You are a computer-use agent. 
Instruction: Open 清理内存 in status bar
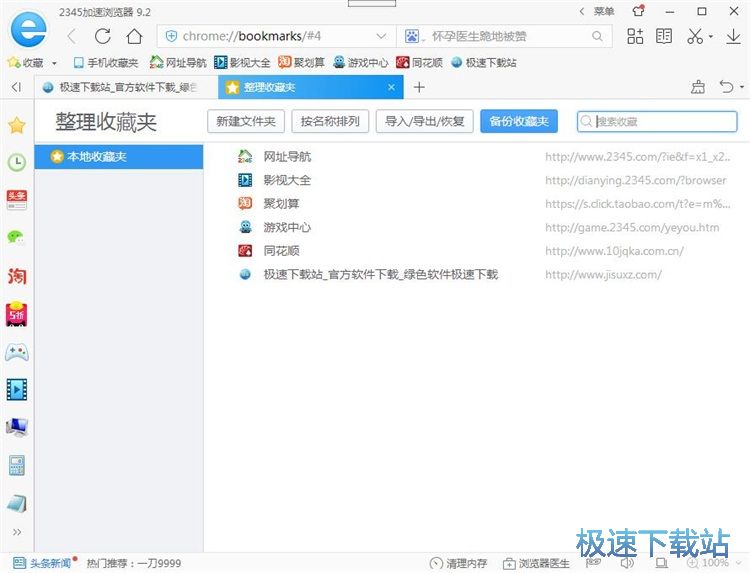coord(458,563)
